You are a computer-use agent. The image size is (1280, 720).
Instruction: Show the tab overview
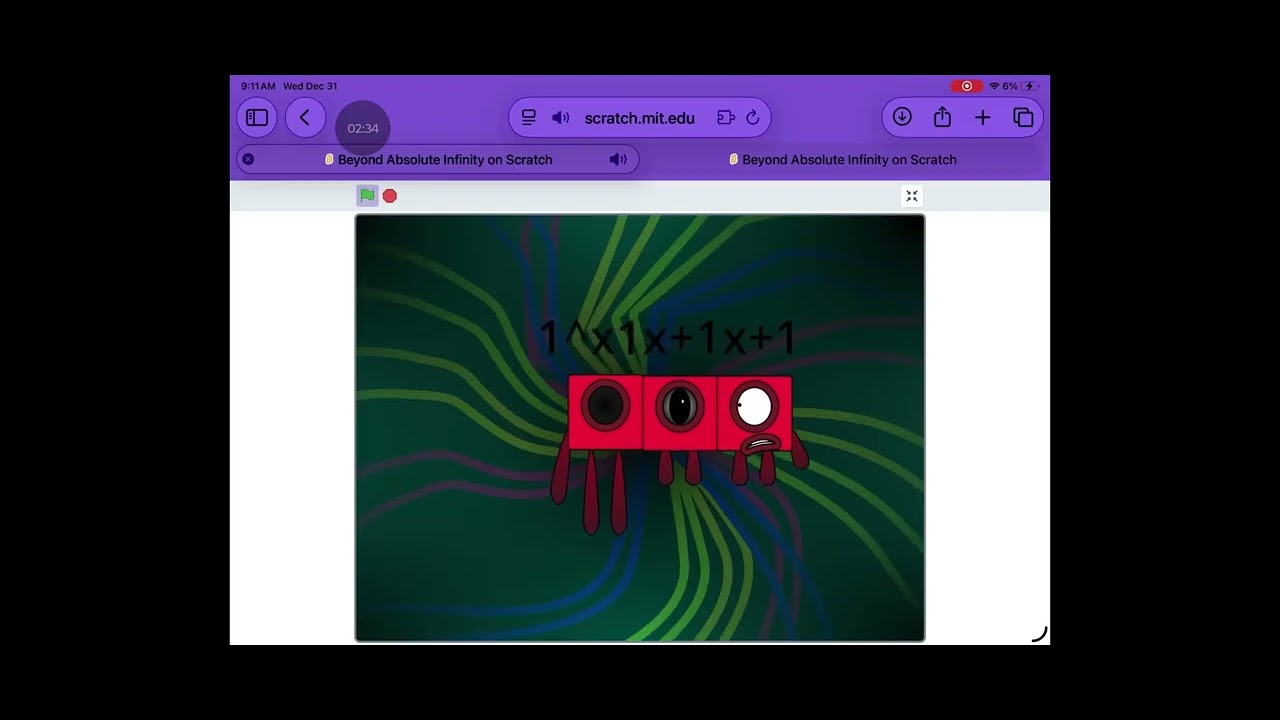(1023, 118)
